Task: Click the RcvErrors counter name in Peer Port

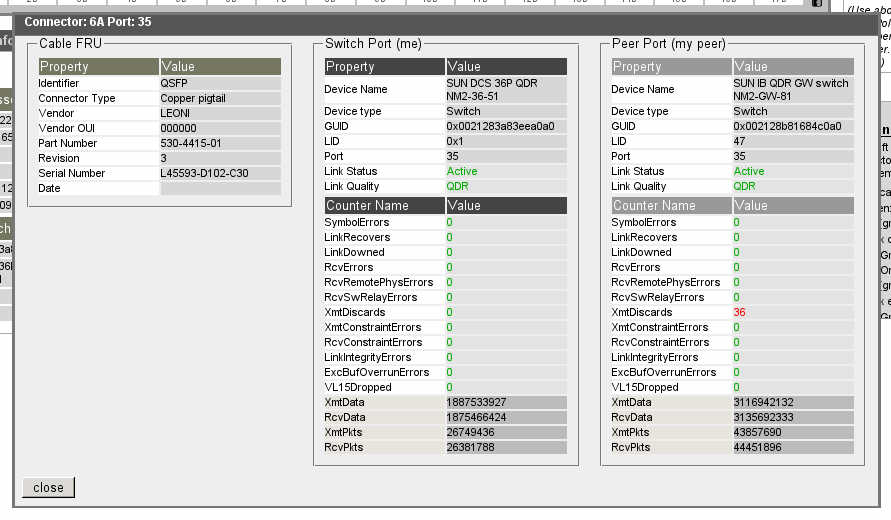Action: (x=636, y=267)
